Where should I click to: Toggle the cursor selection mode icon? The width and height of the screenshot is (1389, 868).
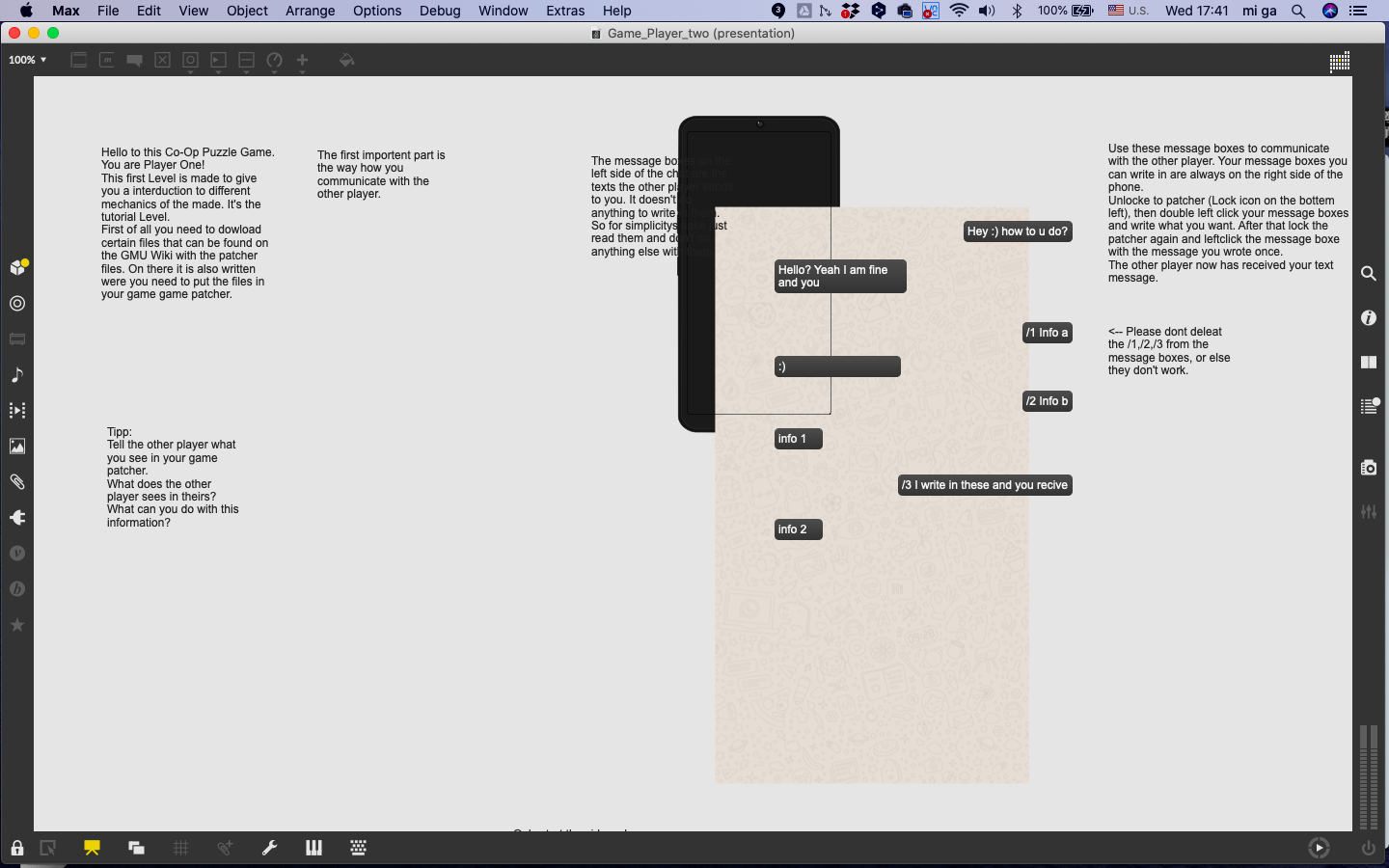(x=47, y=848)
